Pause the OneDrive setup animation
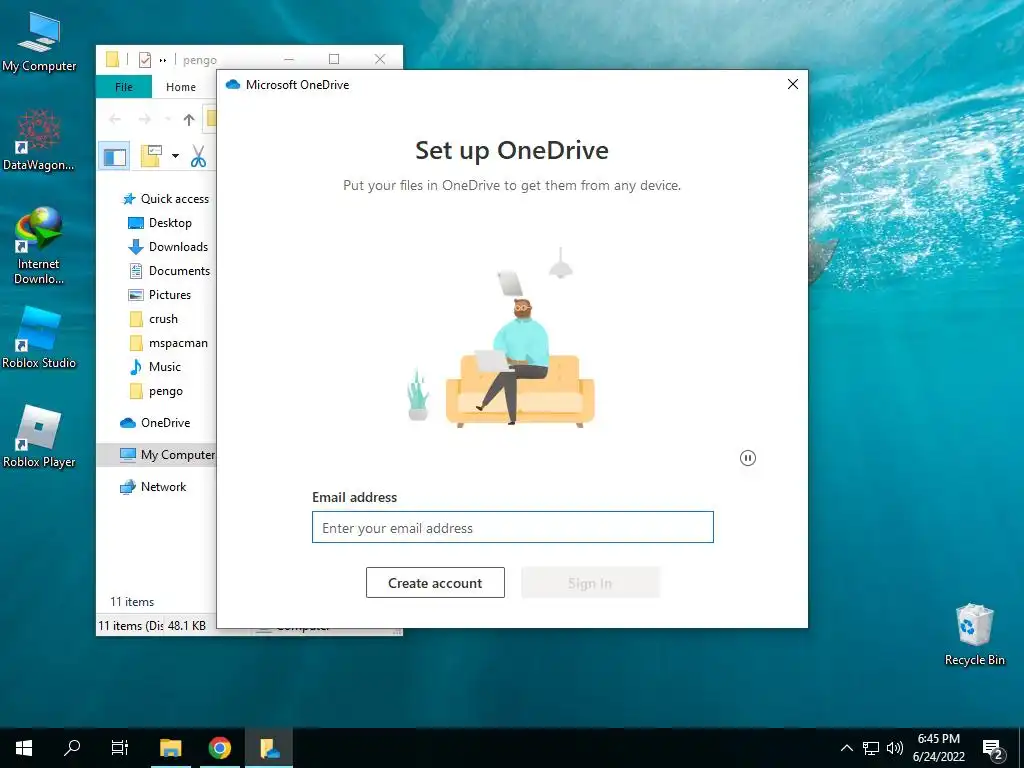The image size is (1024, 768). point(748,458)
